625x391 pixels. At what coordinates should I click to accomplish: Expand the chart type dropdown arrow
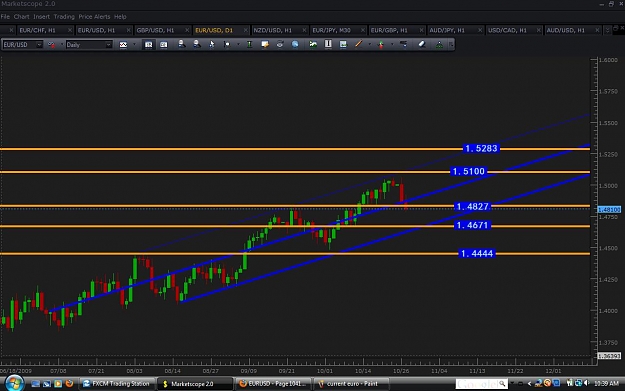click(x=134, y=45)
